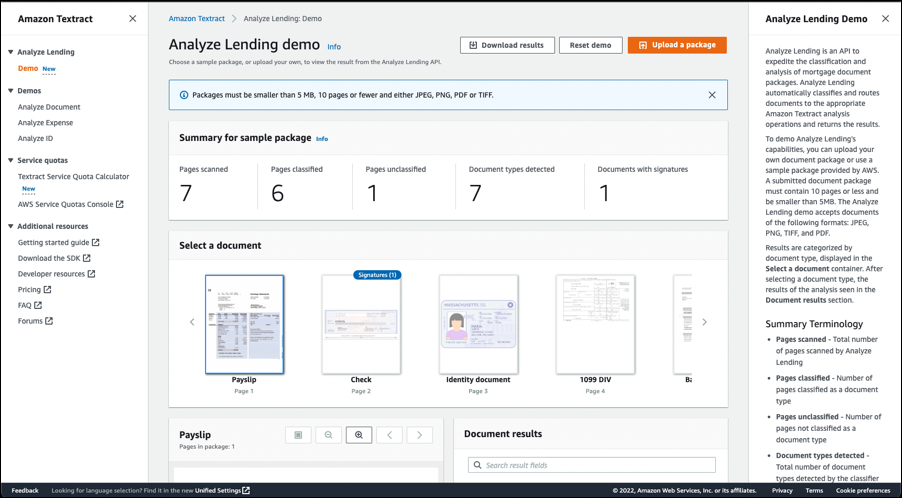Screen dimensions: 902x498
Task: Open Analyze Expense demo in sidebar
Action: pyautogui.click(x=45, y=123)
